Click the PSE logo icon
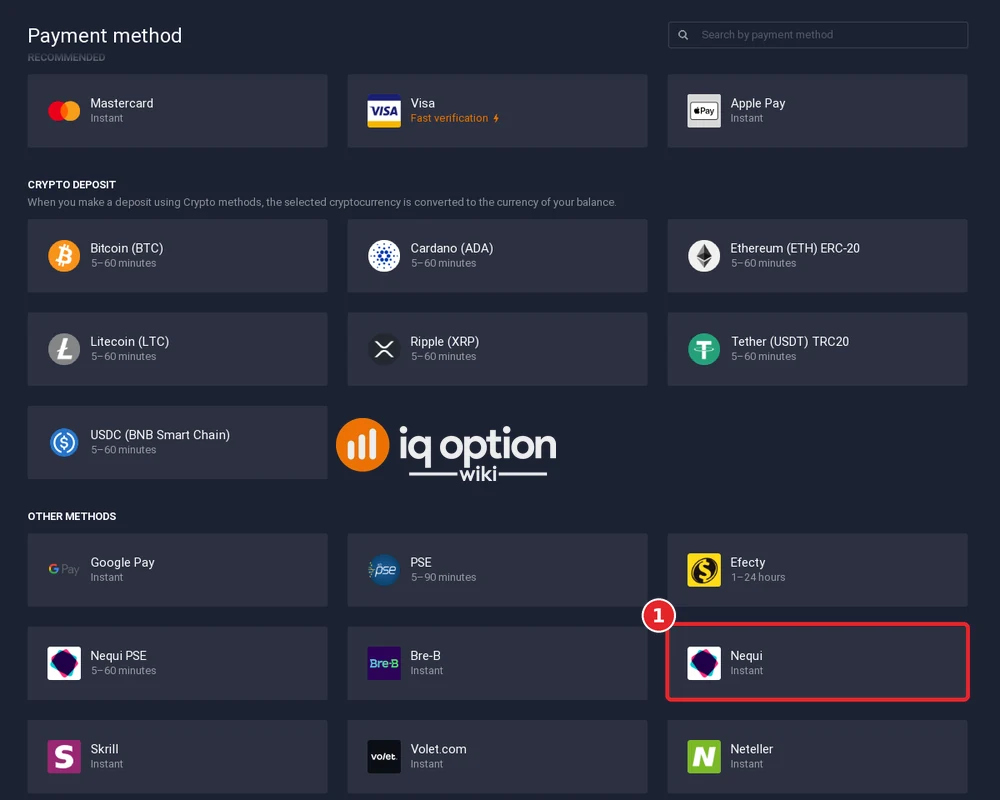 384,570
